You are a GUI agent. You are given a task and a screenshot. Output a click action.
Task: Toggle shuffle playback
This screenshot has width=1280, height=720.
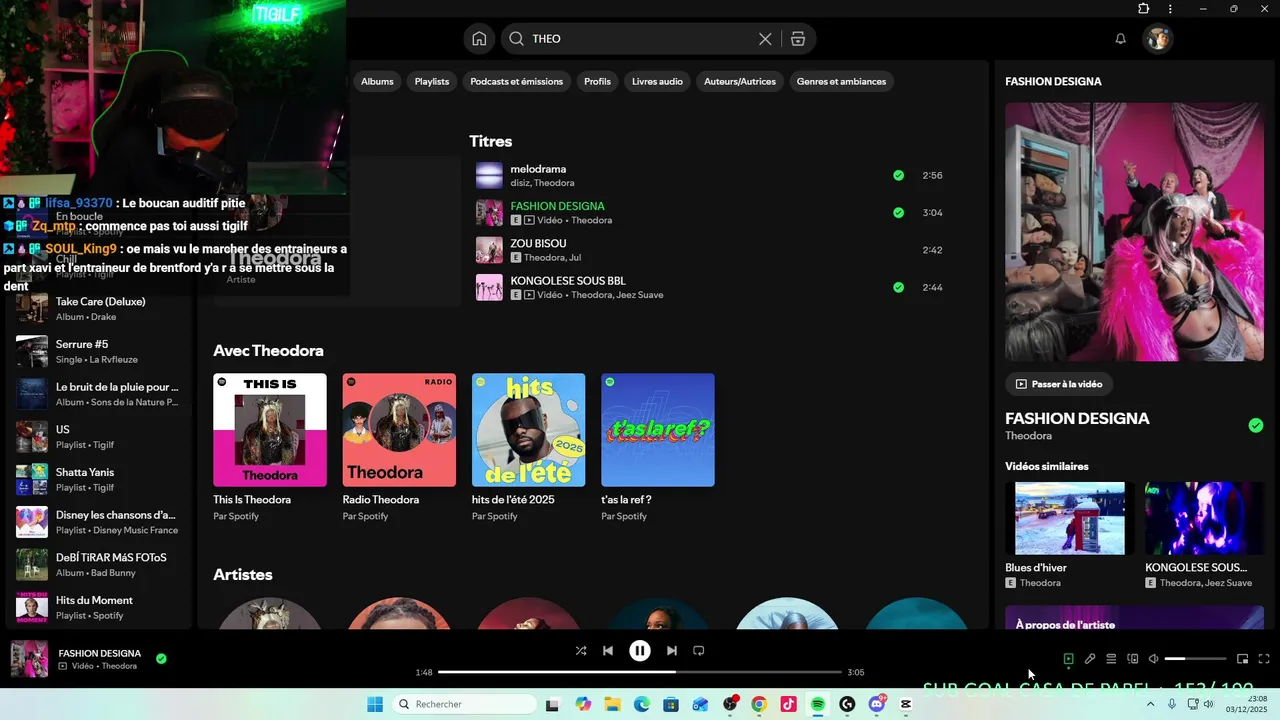pyautogui.click(x=581, y=650)
